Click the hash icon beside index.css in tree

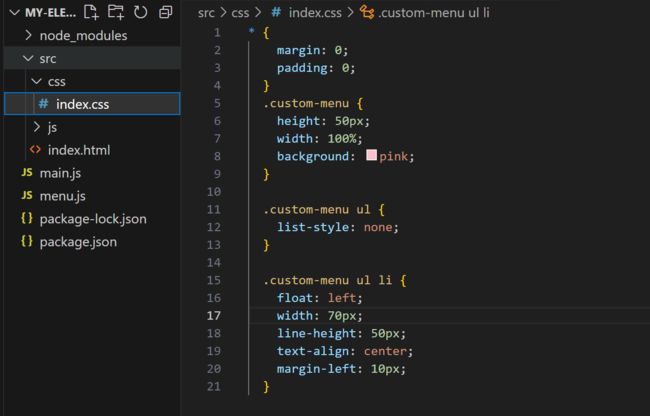(x=43, y=104)
